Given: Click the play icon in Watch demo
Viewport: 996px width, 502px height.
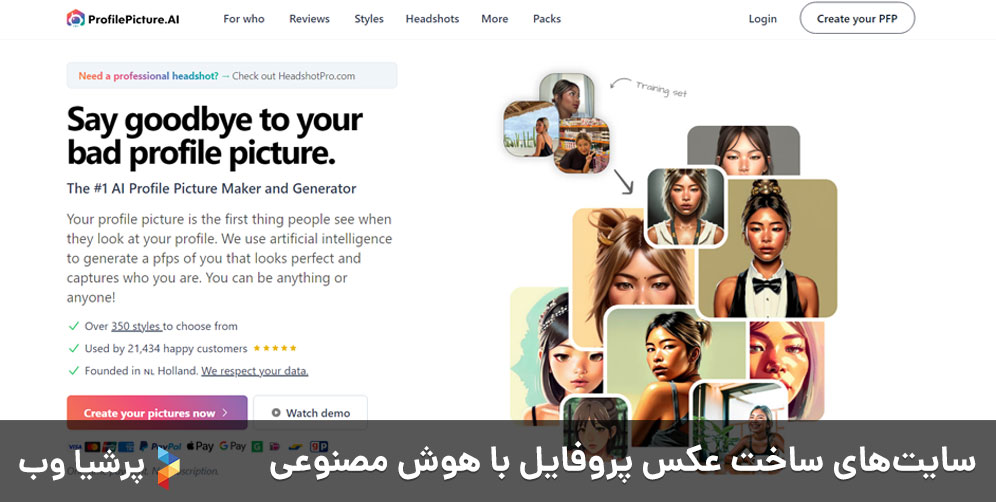Looking at the screenshot, I should pos(276,413).
